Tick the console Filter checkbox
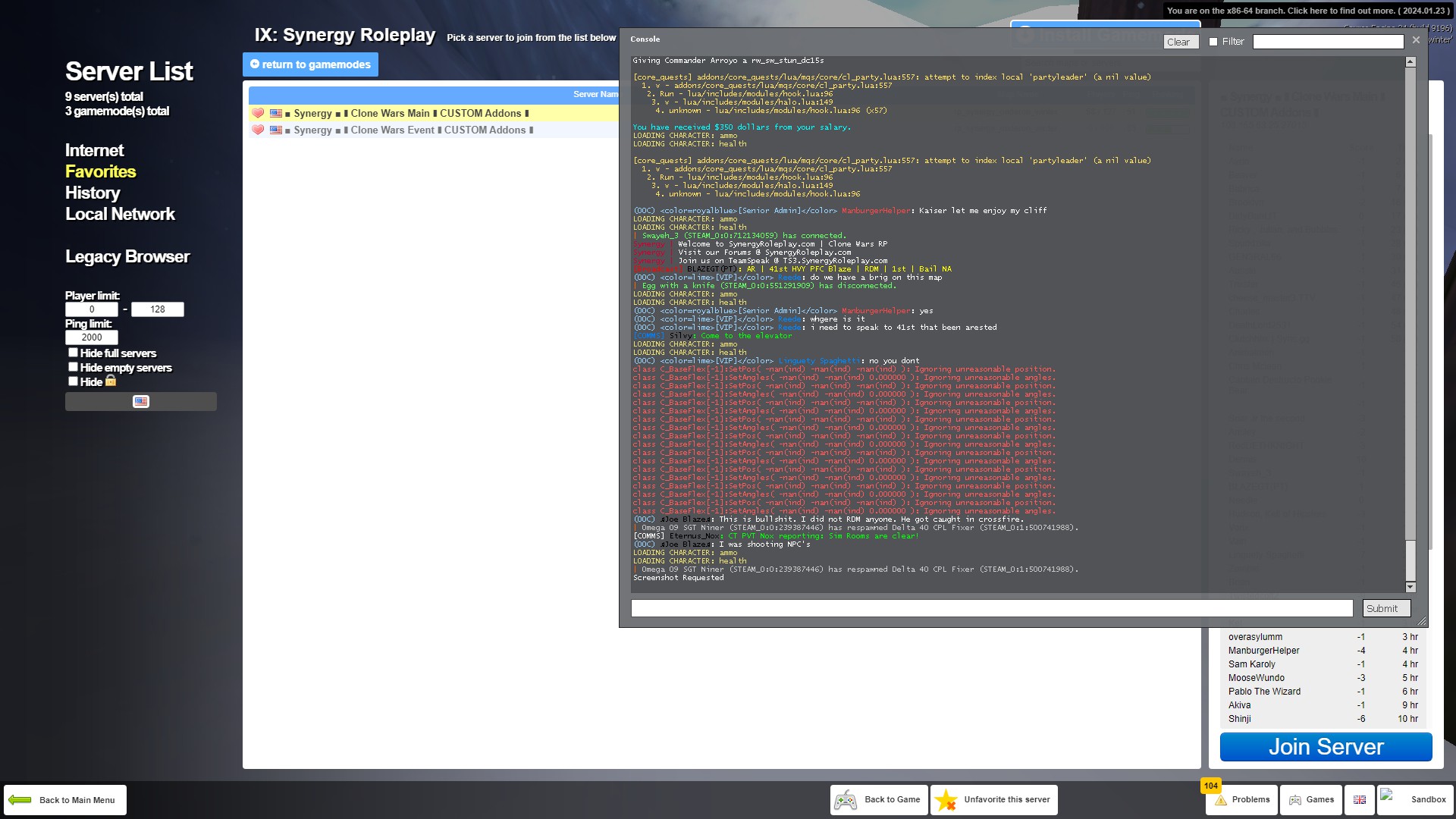This screenshot has height=819, width=1456. pyautogui.click(x=1213, y=42)
